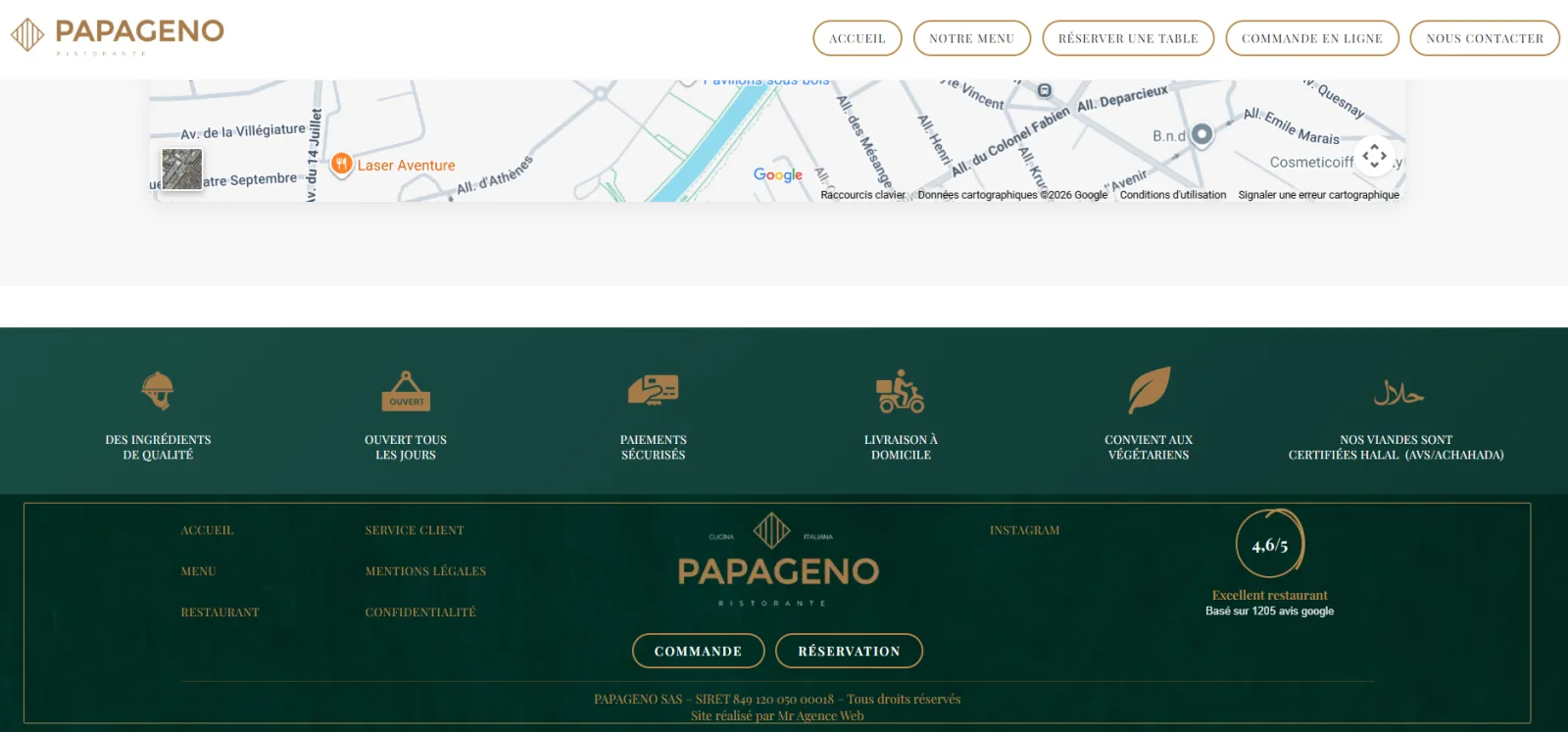This screenshot has width=1568, height=732.
Task: Click the Ouvert sign icon
Action: coord(406,391)
